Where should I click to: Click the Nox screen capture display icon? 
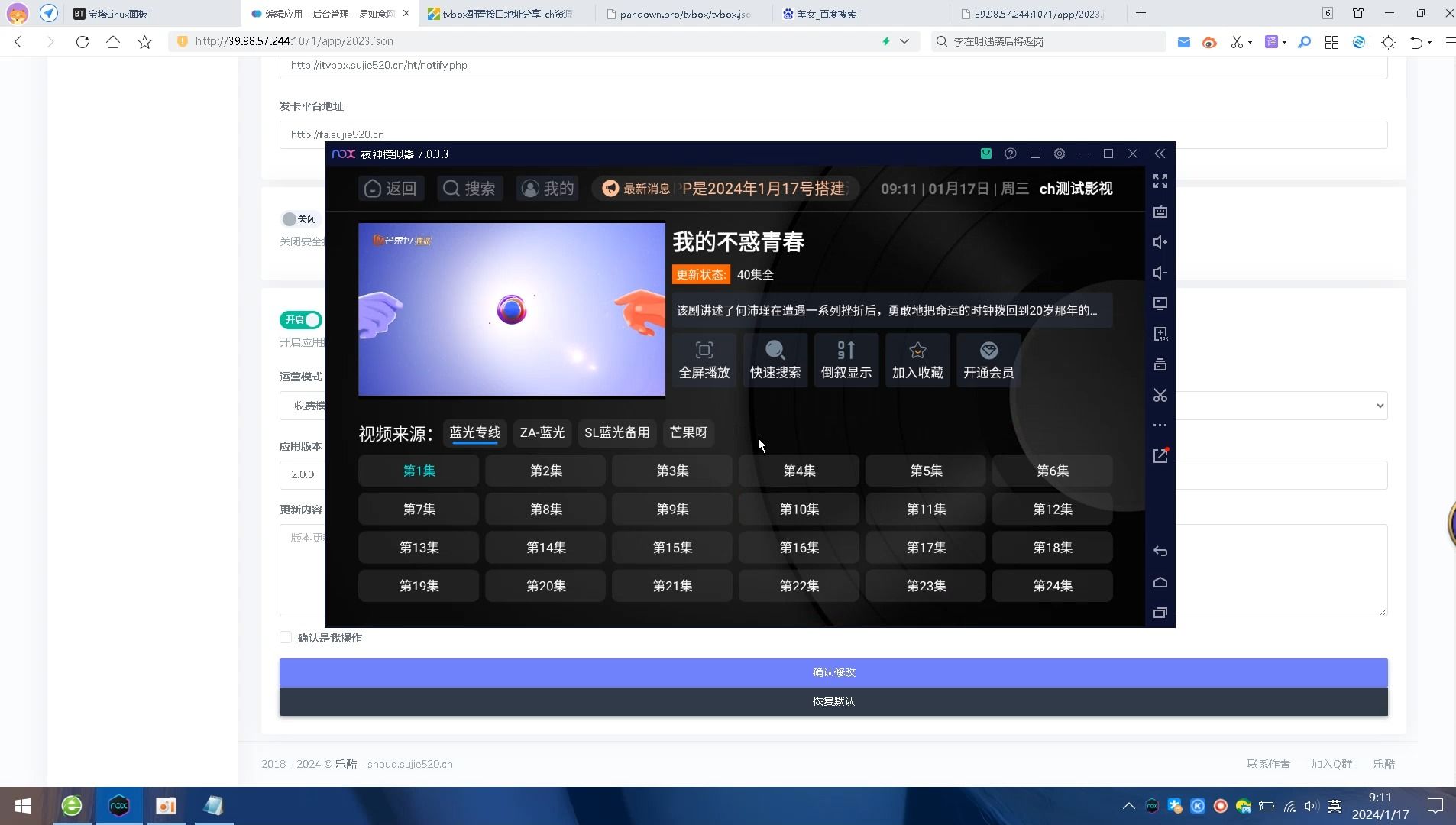click(x=1160, y=303)
